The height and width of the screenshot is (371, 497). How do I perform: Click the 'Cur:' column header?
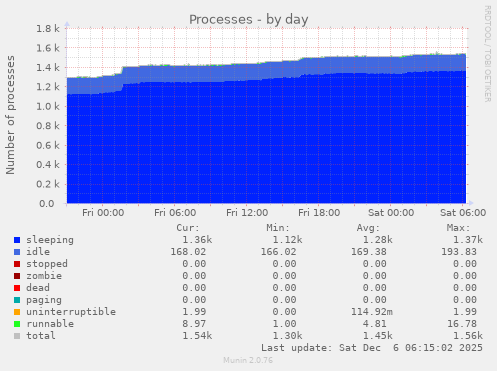[188, 228]
